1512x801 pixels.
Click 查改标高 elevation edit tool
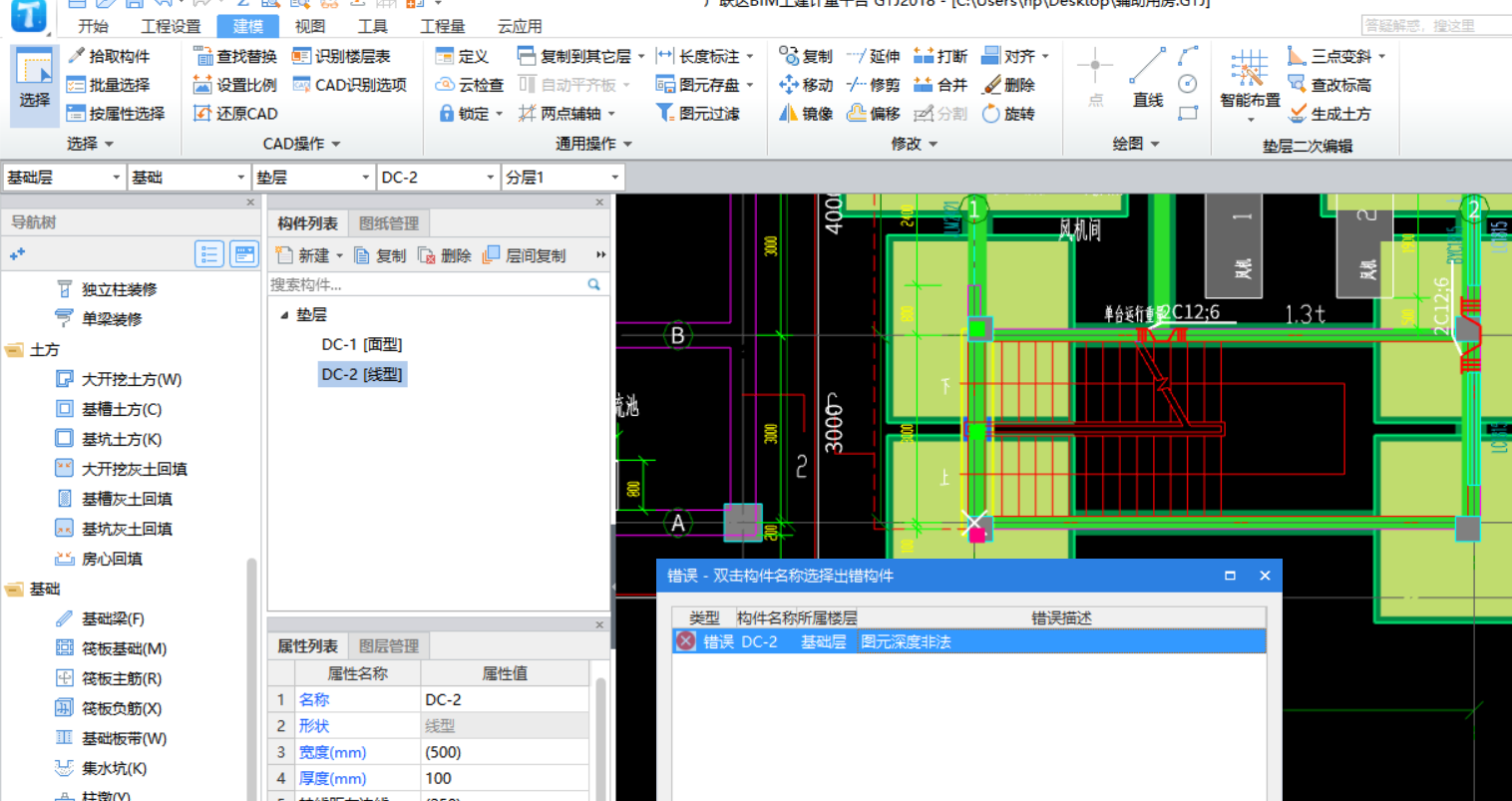click(x=1329, y=86)
